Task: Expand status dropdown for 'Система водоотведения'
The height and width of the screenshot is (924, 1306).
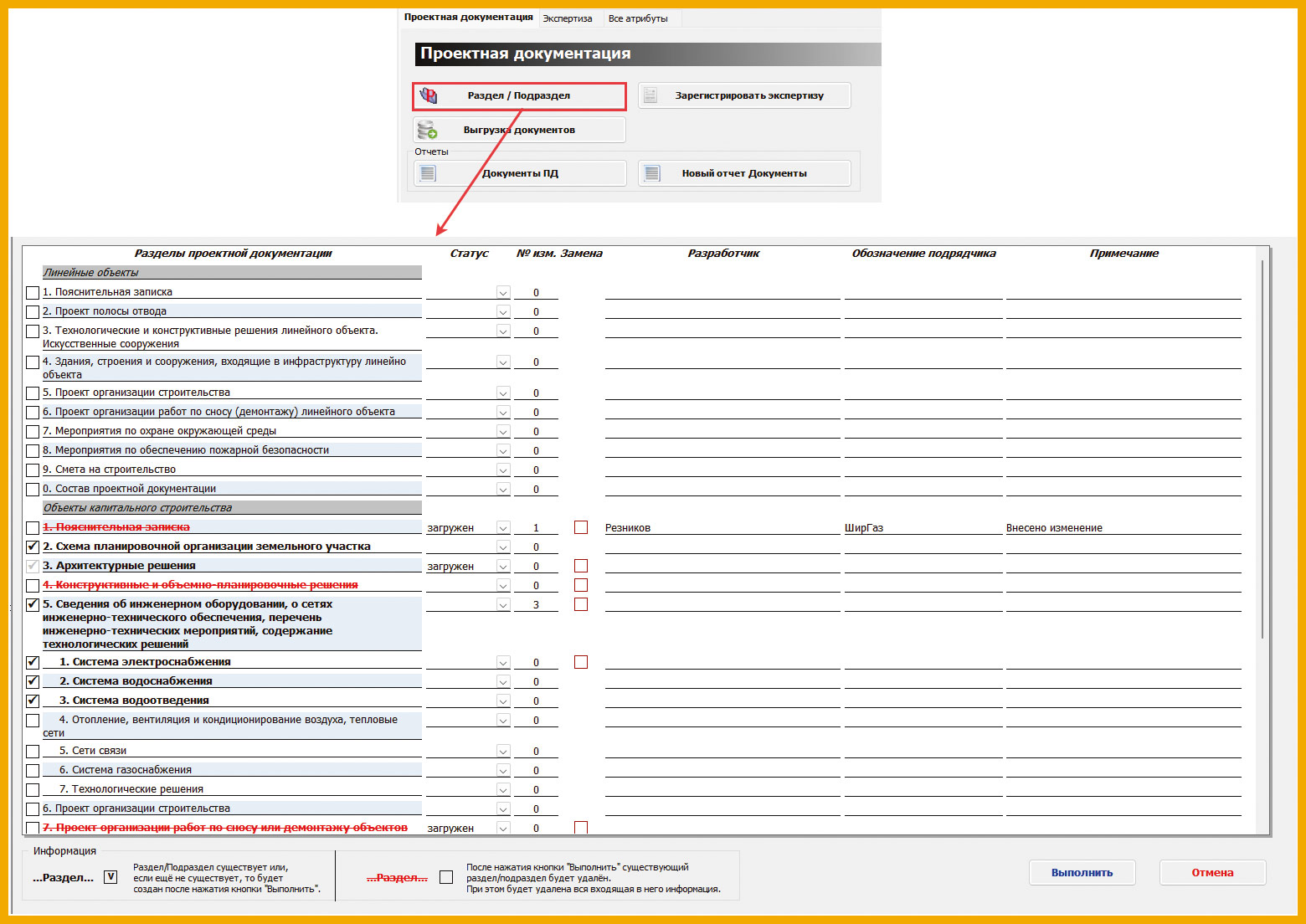Action: [503, 701]
